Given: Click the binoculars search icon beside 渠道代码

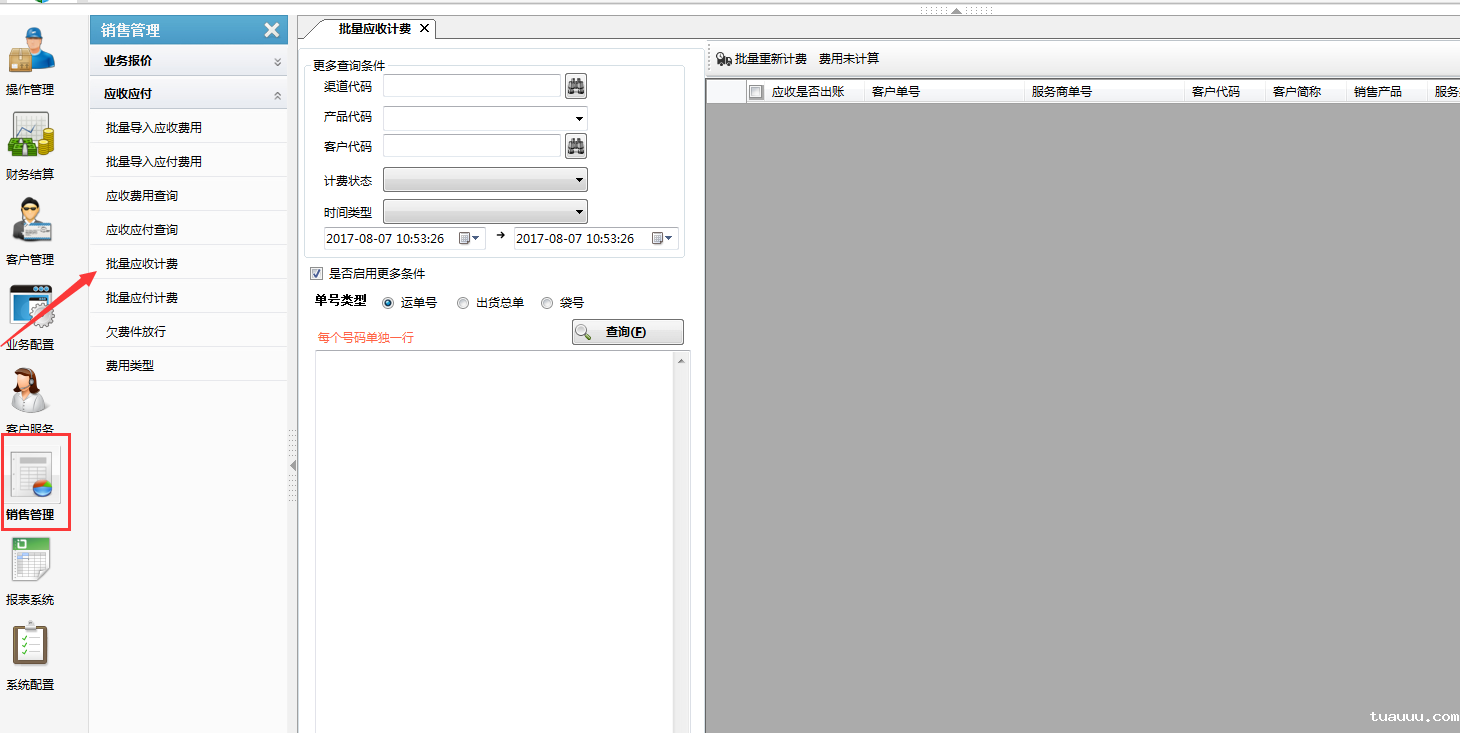Looking at the screenshot, I should [x=575, y=85].
